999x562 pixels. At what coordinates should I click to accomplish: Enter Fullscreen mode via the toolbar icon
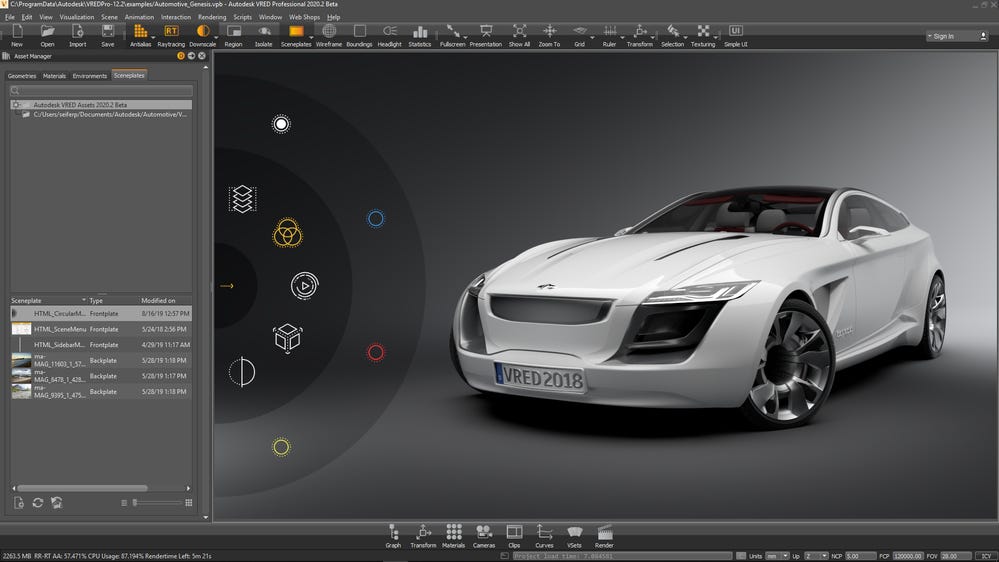pyautogui.click(x=452, y=35)
